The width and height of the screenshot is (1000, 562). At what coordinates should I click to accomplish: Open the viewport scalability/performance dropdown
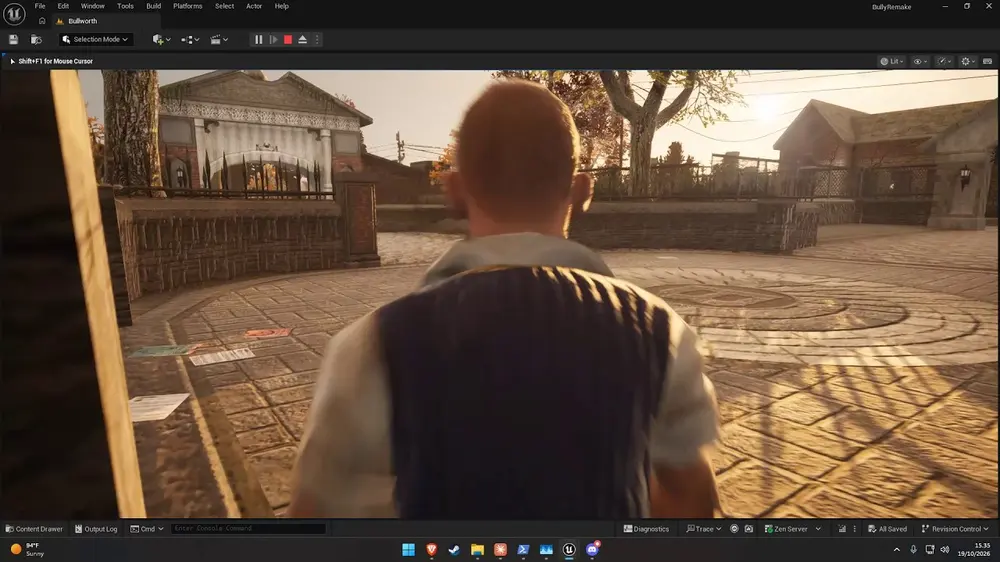click(x=944, y=61)
